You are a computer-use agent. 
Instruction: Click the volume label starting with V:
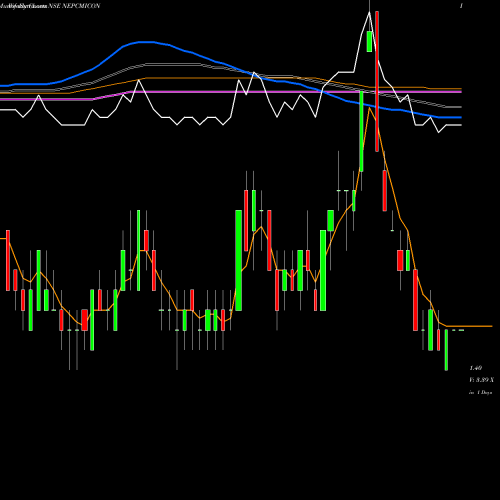pos(481,380)
